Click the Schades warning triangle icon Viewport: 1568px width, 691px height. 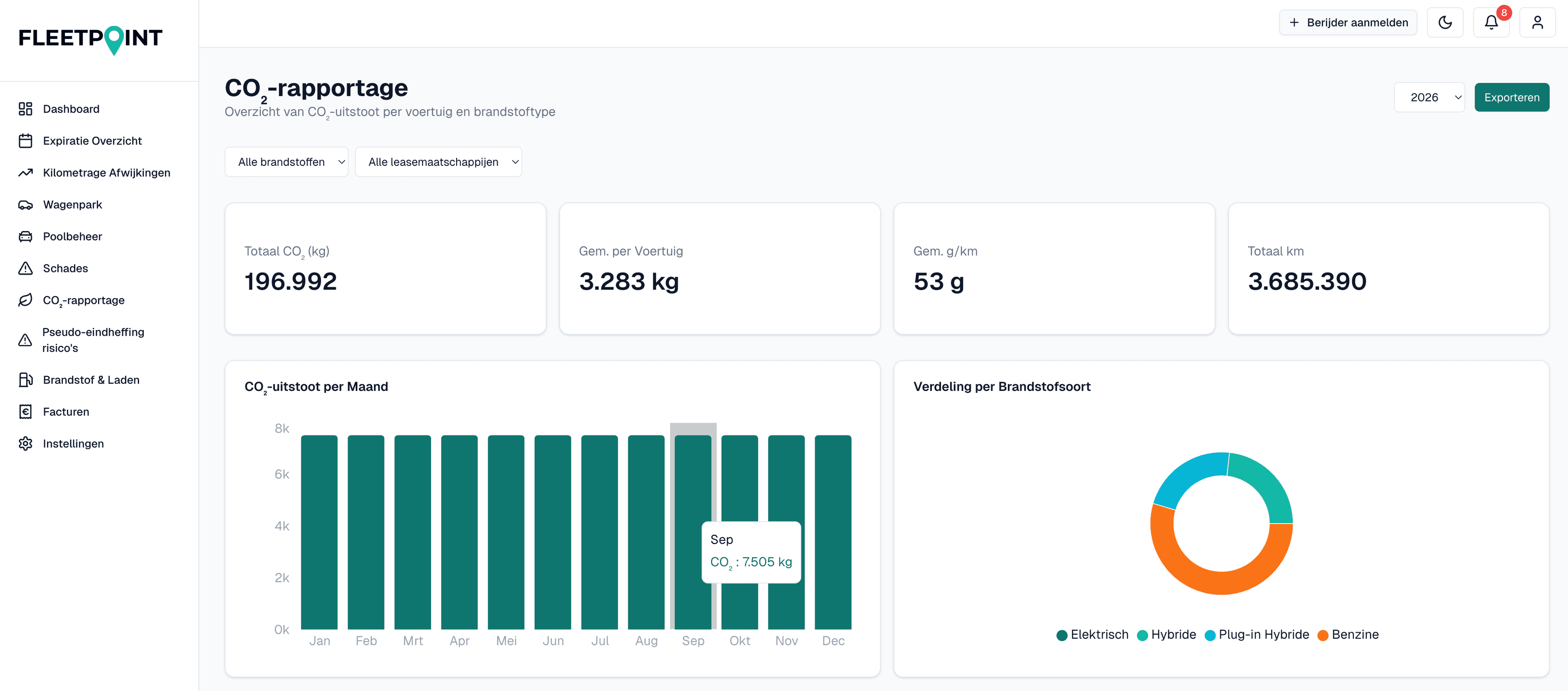coord(25,268)
